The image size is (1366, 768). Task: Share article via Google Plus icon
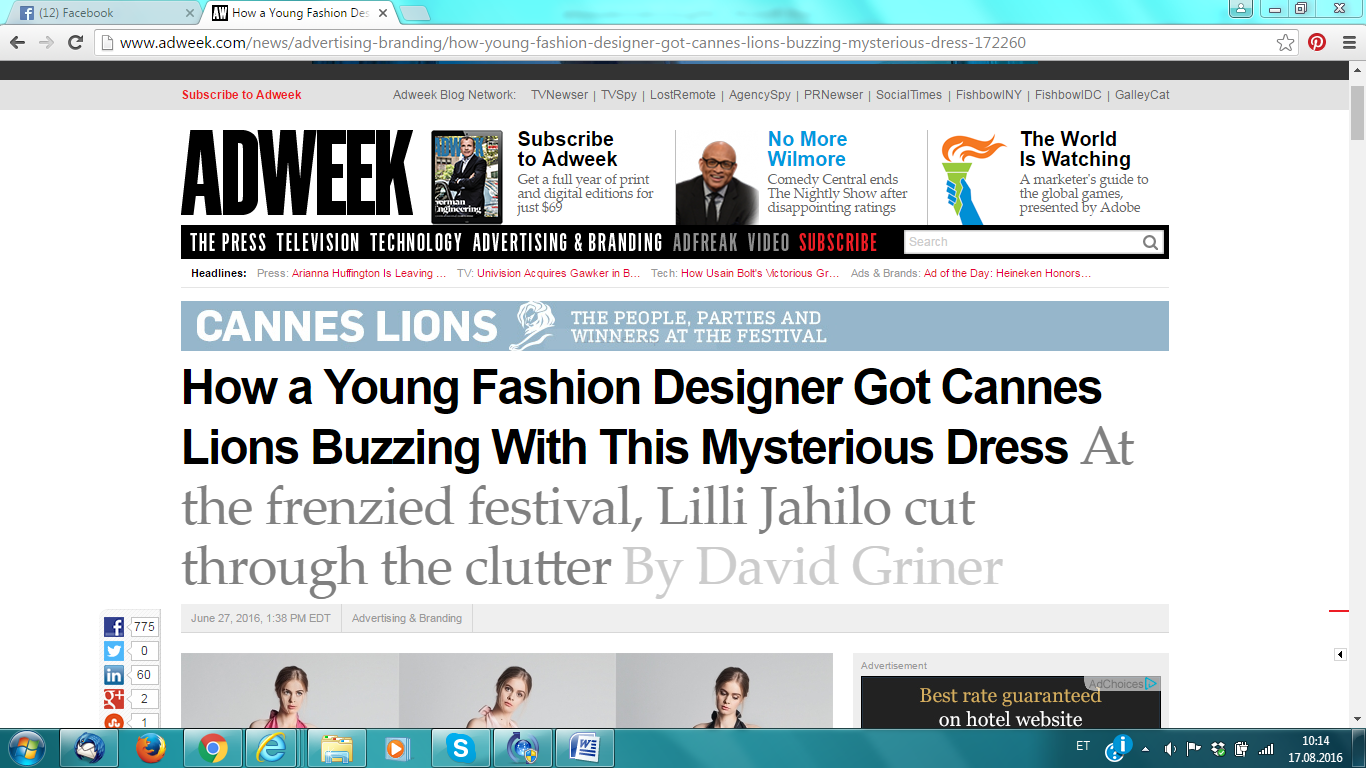pos(114,699)
